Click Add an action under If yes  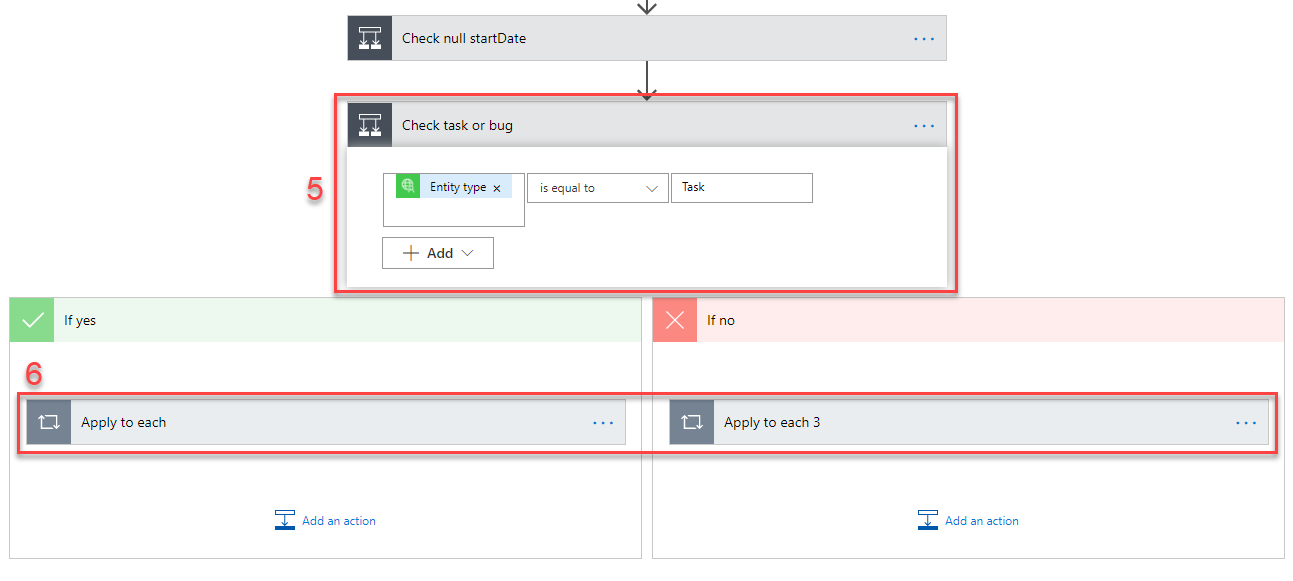(x=326, y=520)
